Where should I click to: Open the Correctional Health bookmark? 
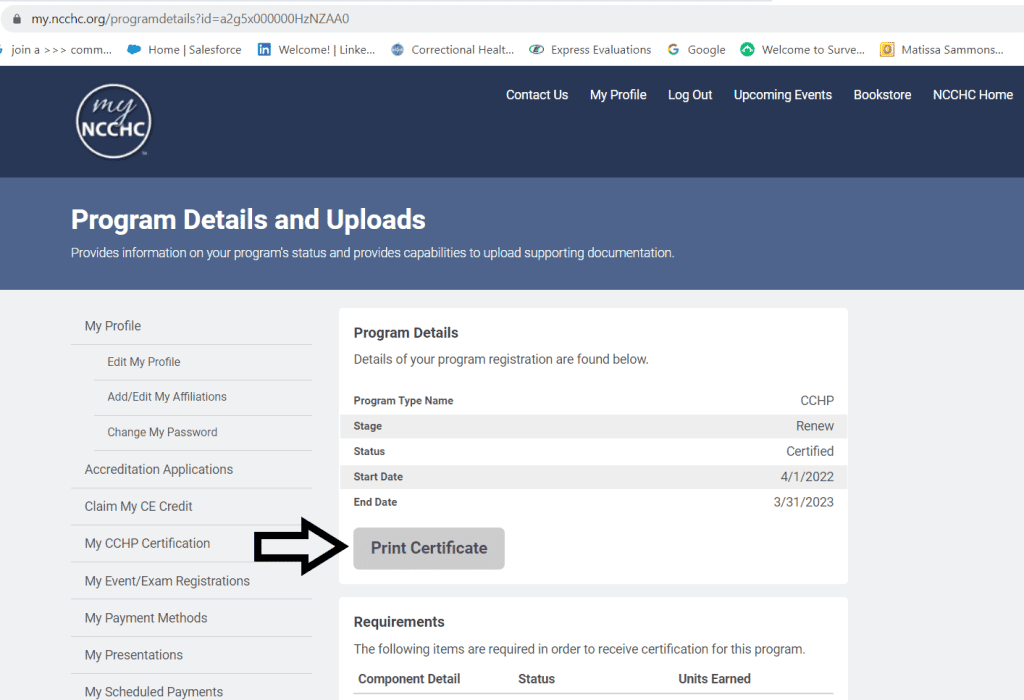[452, 49]
